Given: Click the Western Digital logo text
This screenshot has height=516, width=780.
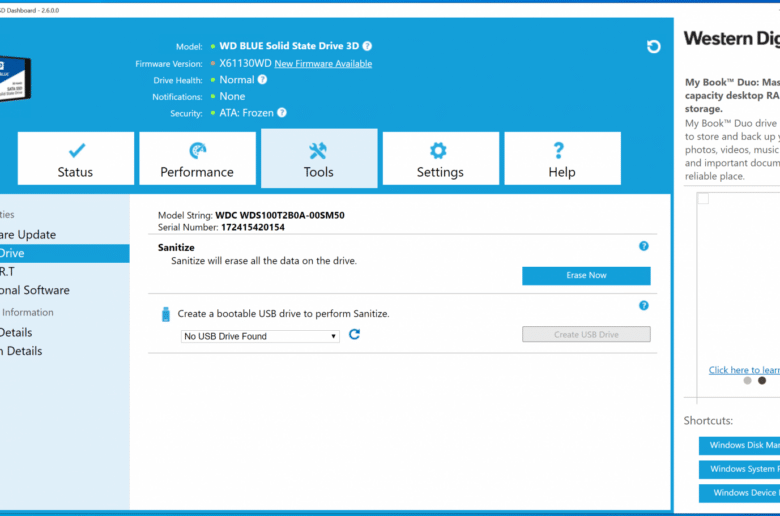Looking at the screenshot, I should pyautogui.click(x=732, y=39).
